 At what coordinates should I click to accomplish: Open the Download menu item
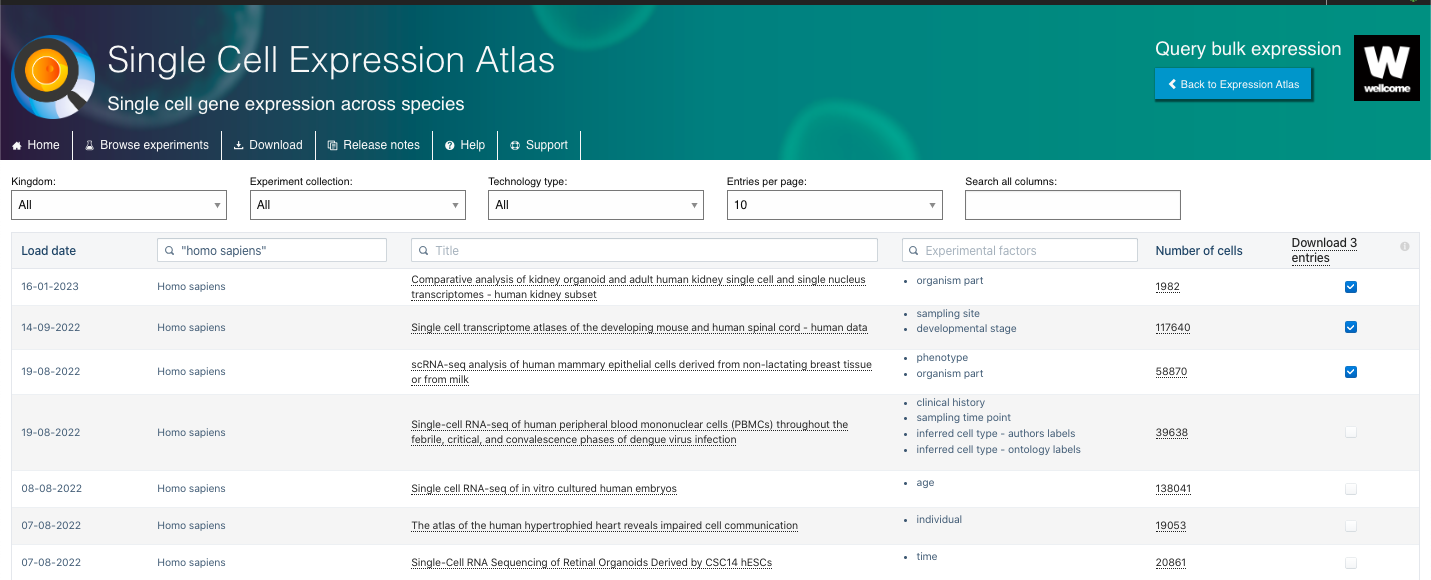tap(268, 145)
